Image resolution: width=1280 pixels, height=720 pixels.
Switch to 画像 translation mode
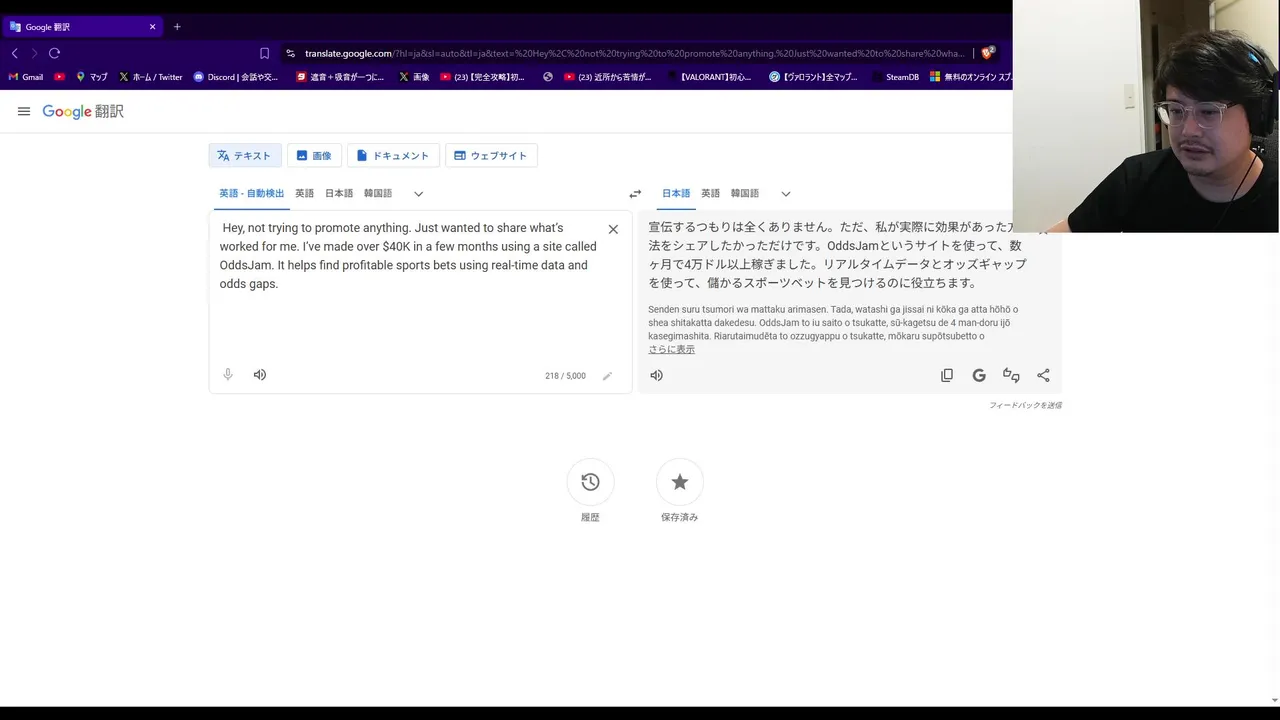pyautogui.click(x=314, y=156)
